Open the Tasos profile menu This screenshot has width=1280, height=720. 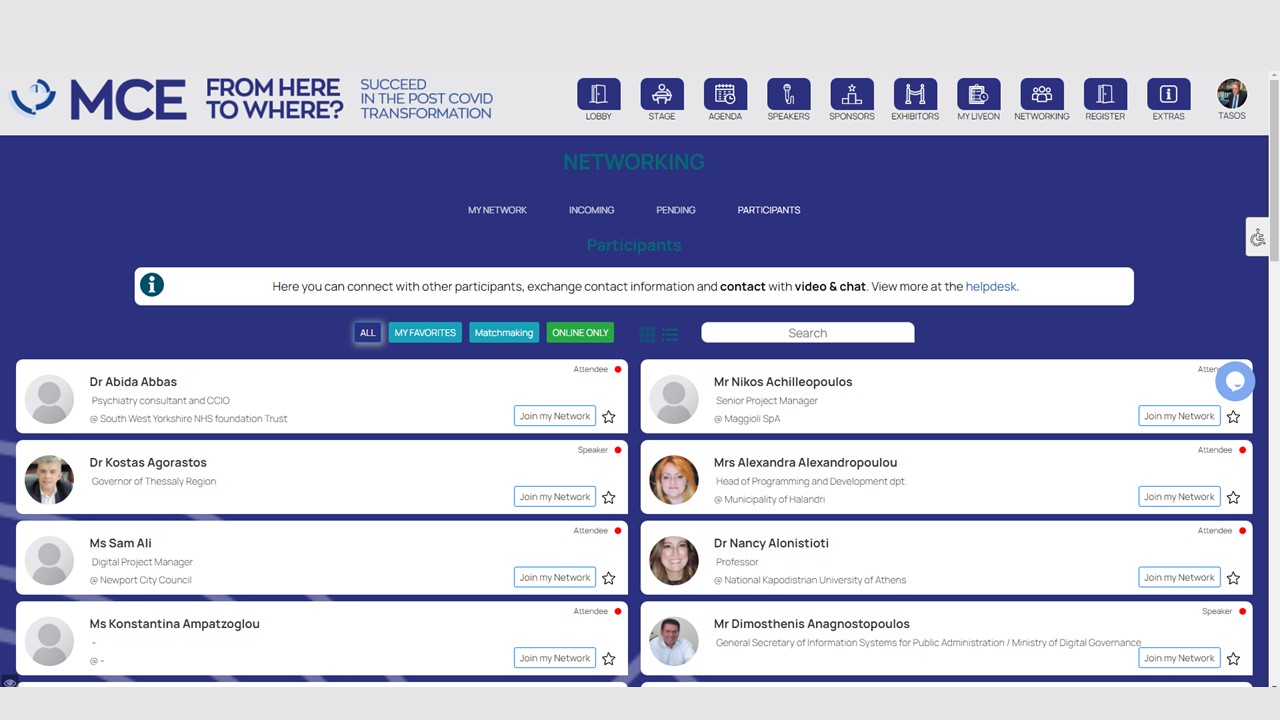click(1231, 95)
